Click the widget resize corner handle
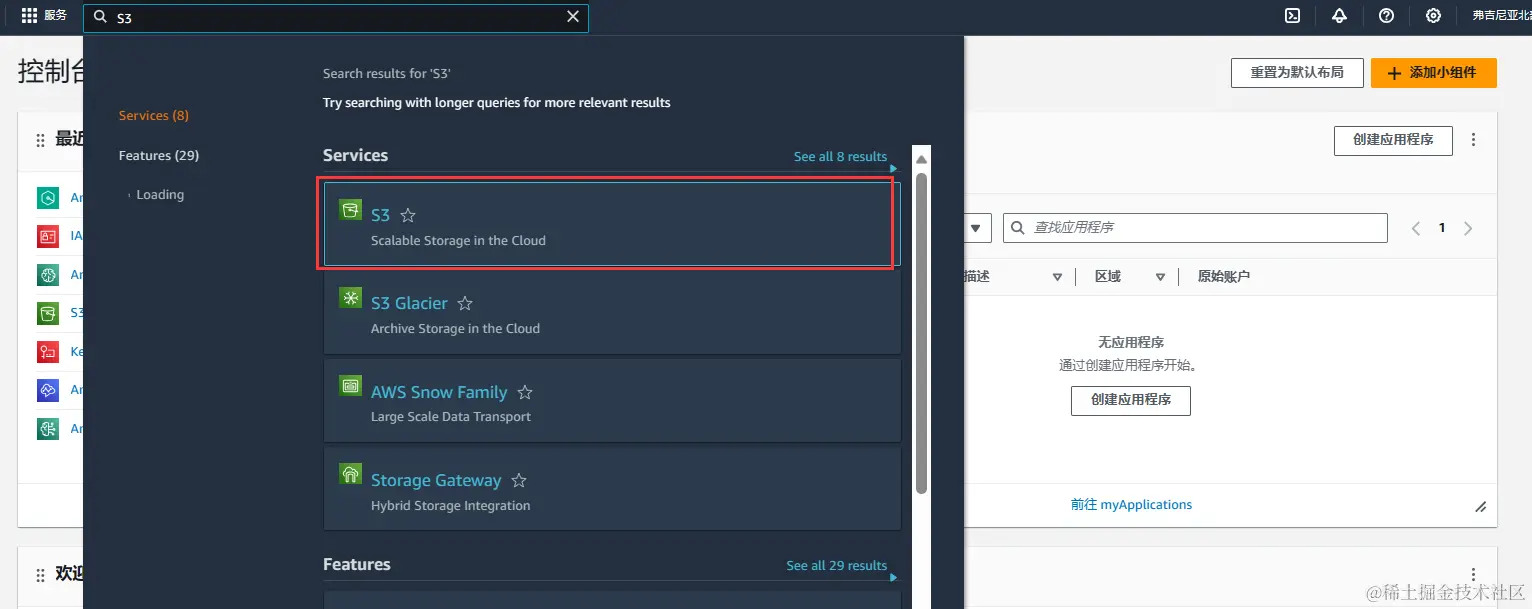 (1481, 507)
